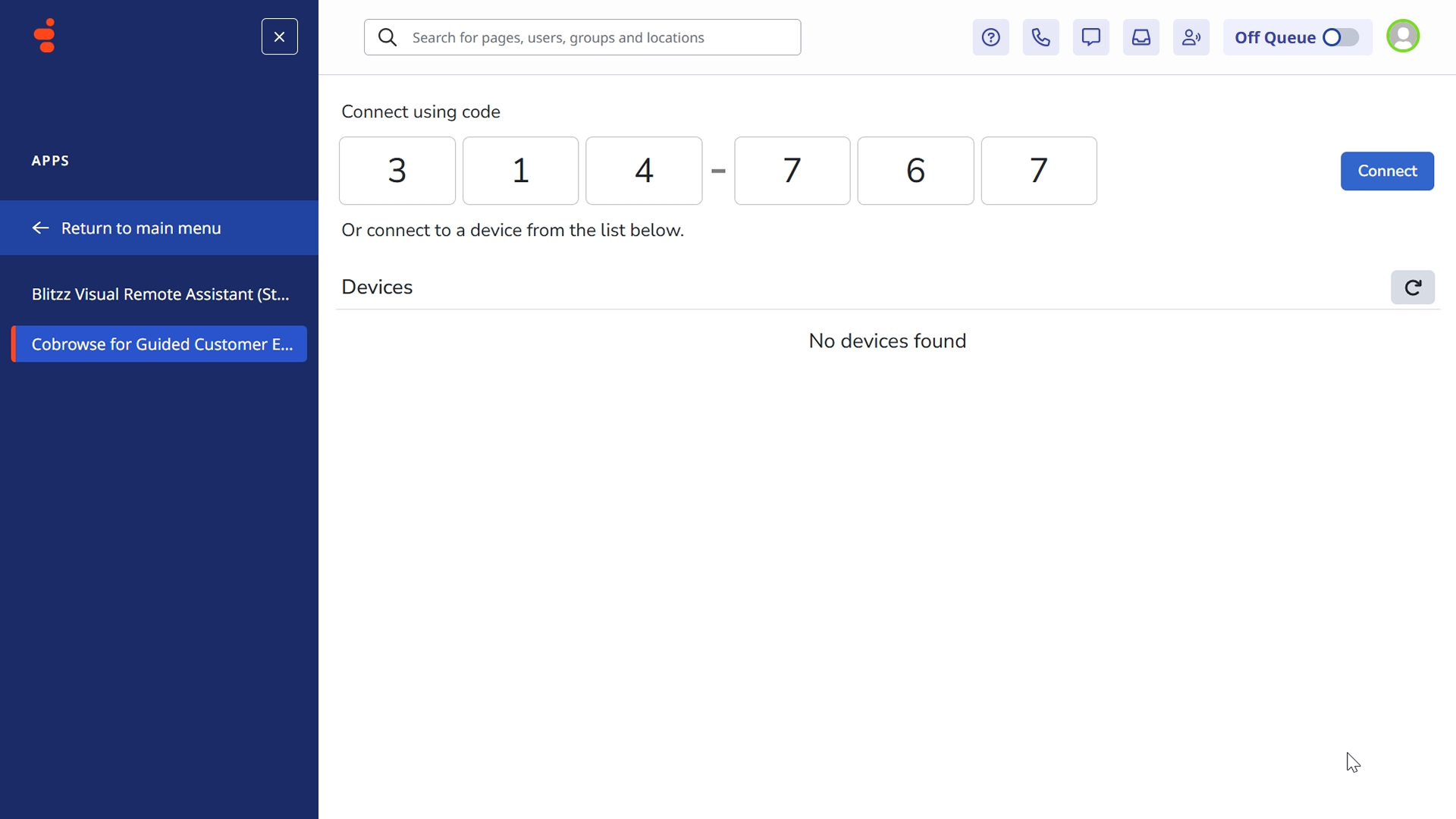Image resolution: width=1456 pixels, height=819 pixels.
Task: Click the second code digit box showing 1
Action: pos(520,171)
